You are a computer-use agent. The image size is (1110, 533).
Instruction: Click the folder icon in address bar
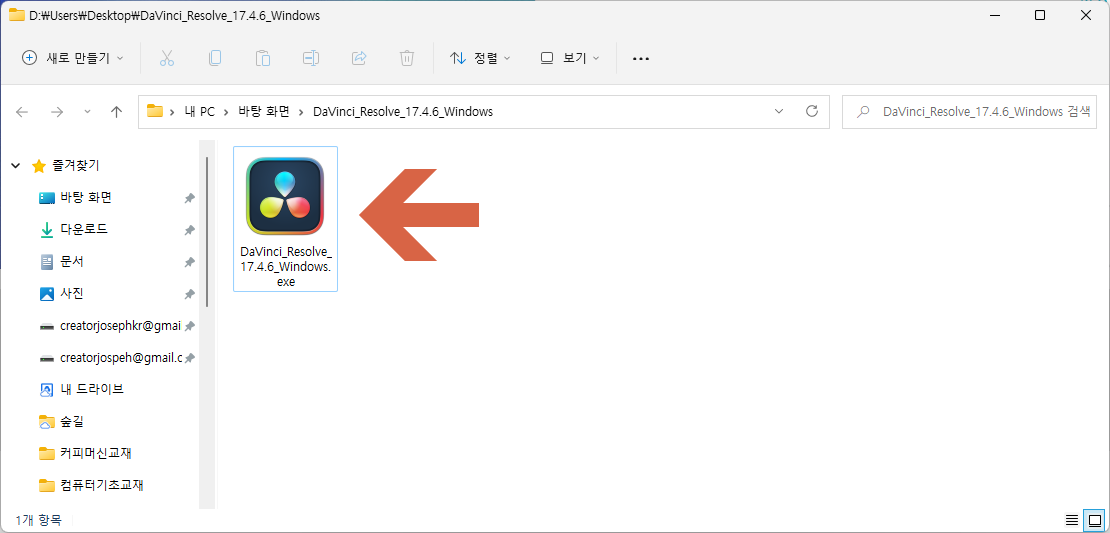tap(154, 111)
